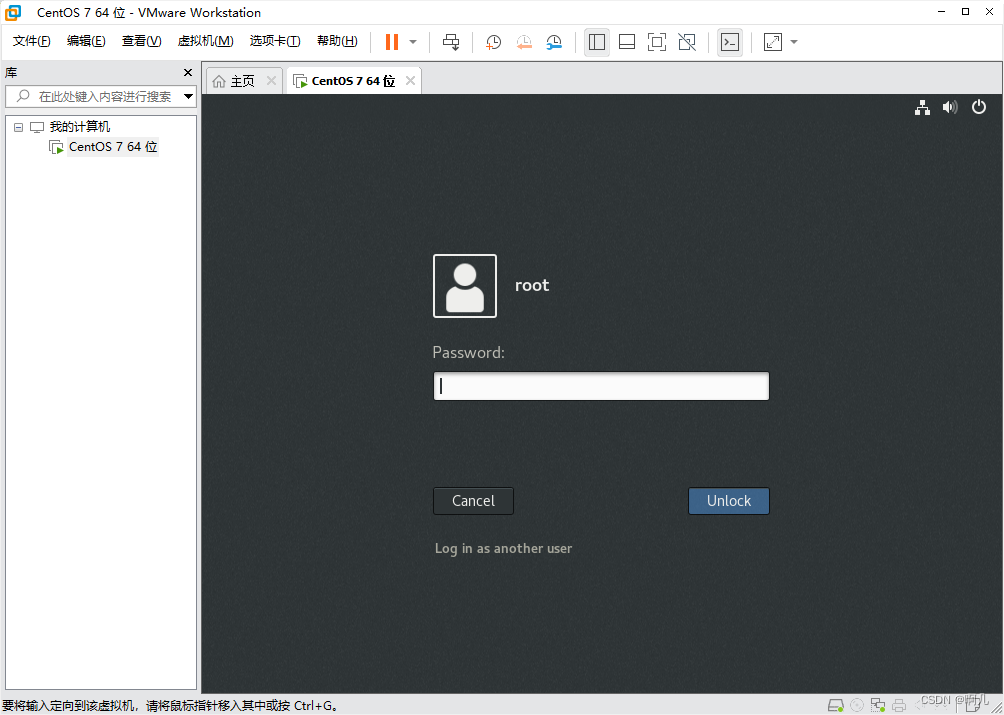Open the 选项卡(T) menu
1004x715 pixels.
pyautogui.click(x=275, y=41)
